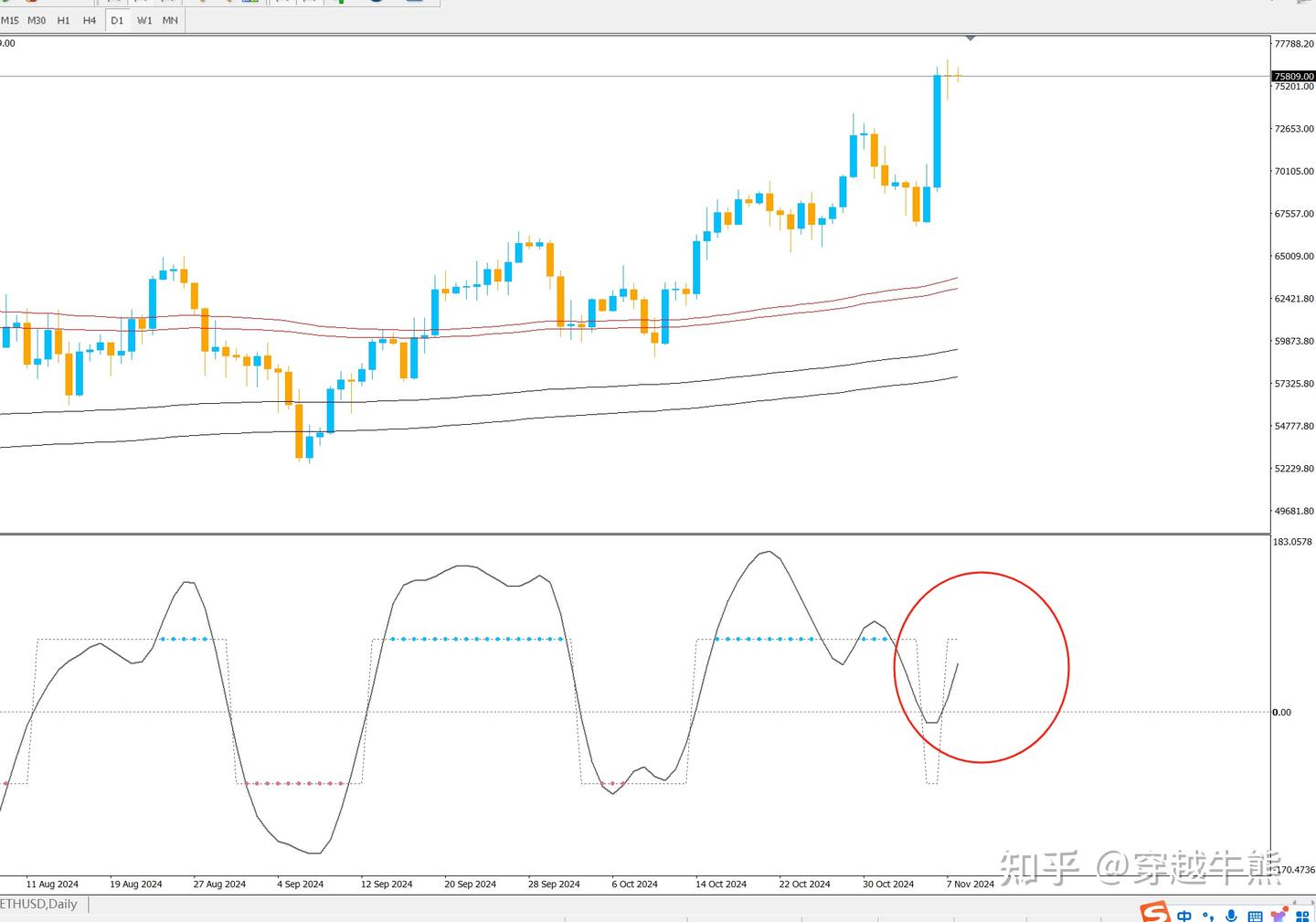Switch chart to M15 timeframe
The image size is (1316, 922).
[9, 20]
